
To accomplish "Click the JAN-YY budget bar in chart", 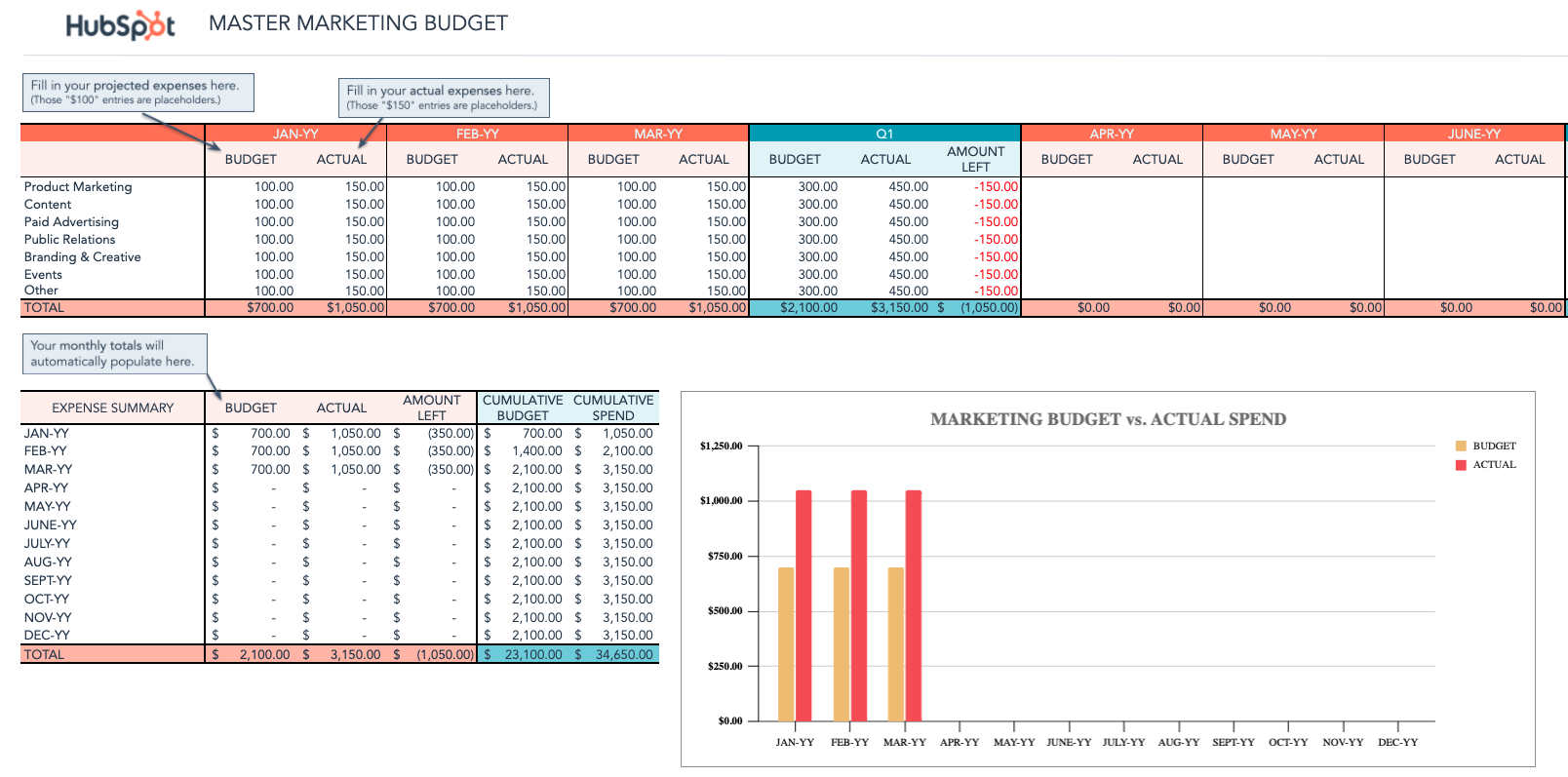I will coord(786,644).
